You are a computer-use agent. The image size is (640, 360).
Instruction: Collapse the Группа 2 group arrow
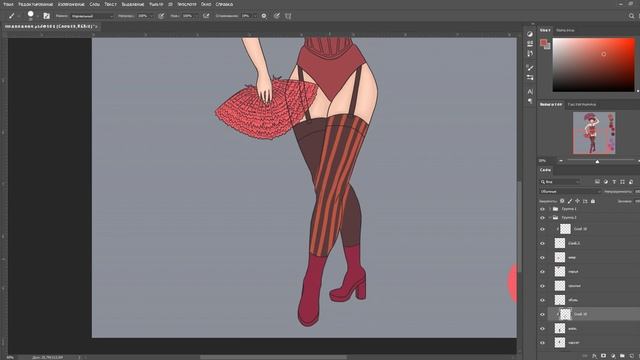(x=550, y=218)
